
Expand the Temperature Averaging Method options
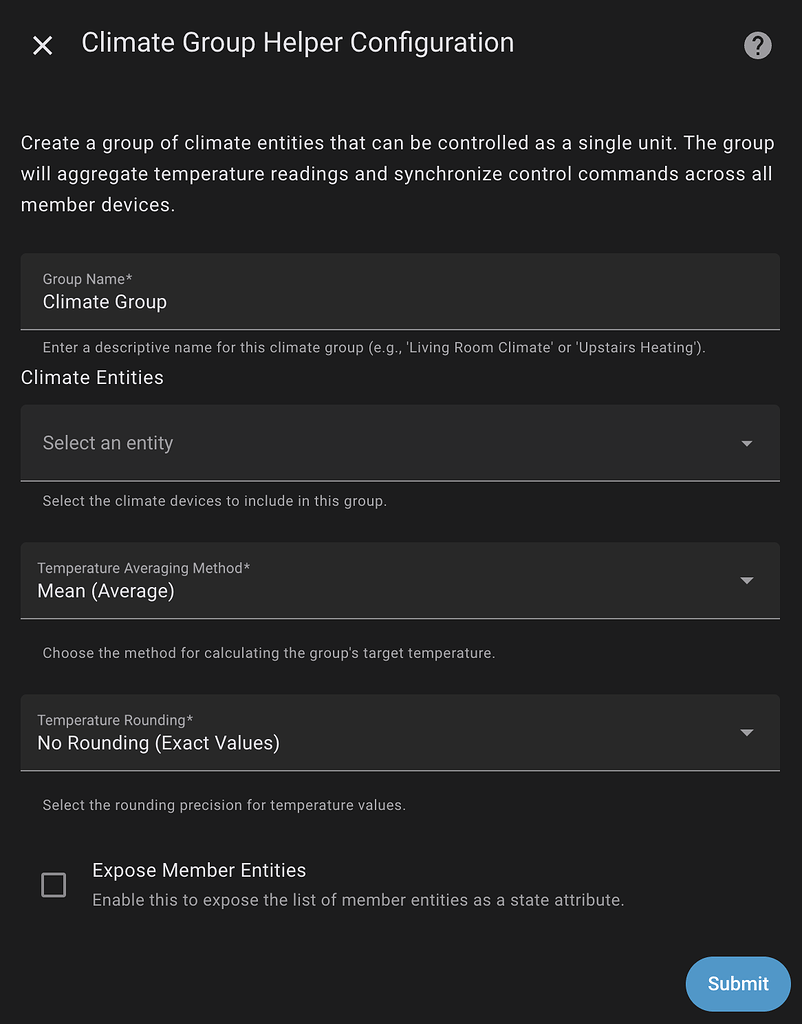[x=400, y=580]
